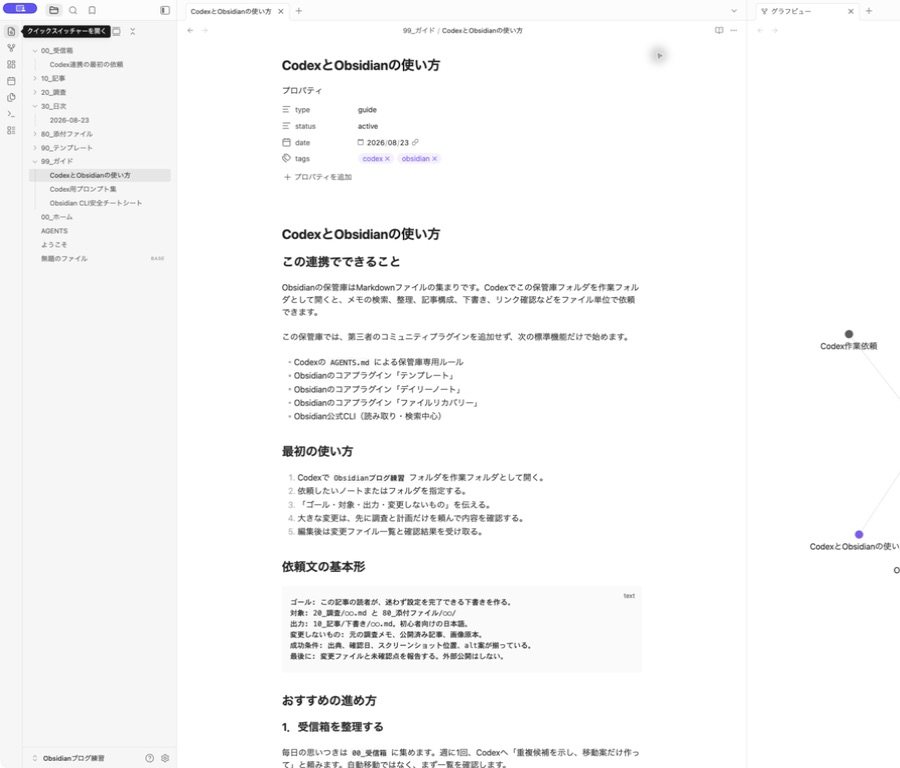
Task: Click the auto-reveal file icon in explorer header
Action: click(117, 32)
